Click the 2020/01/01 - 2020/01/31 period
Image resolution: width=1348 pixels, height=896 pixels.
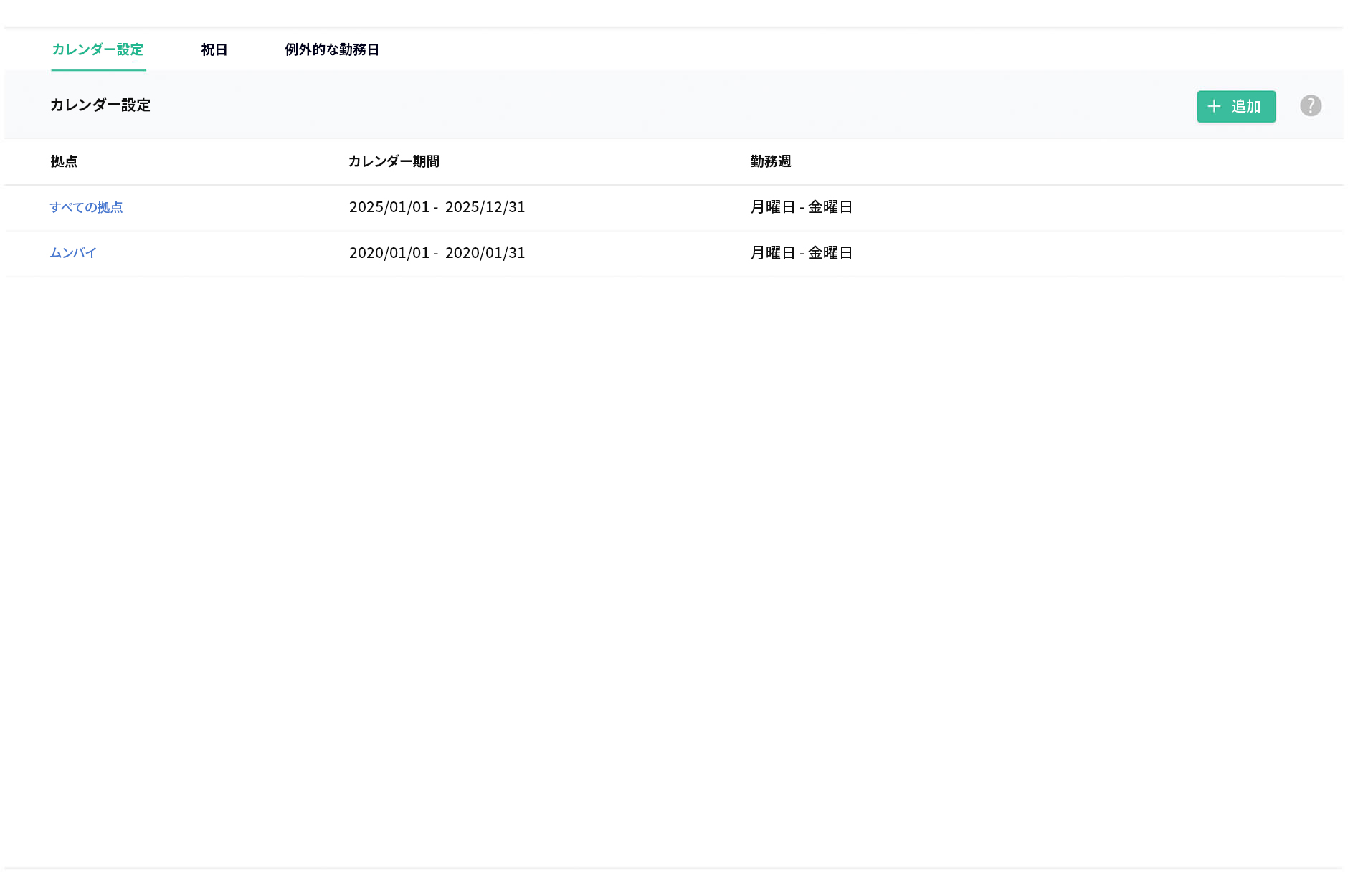(437, 253)
